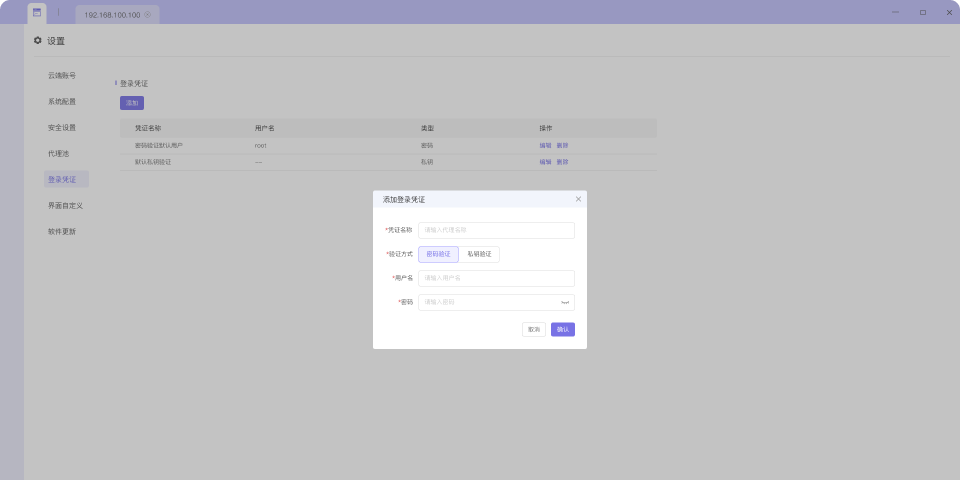Click 编辑 for the root credential row

pos(545,146)
